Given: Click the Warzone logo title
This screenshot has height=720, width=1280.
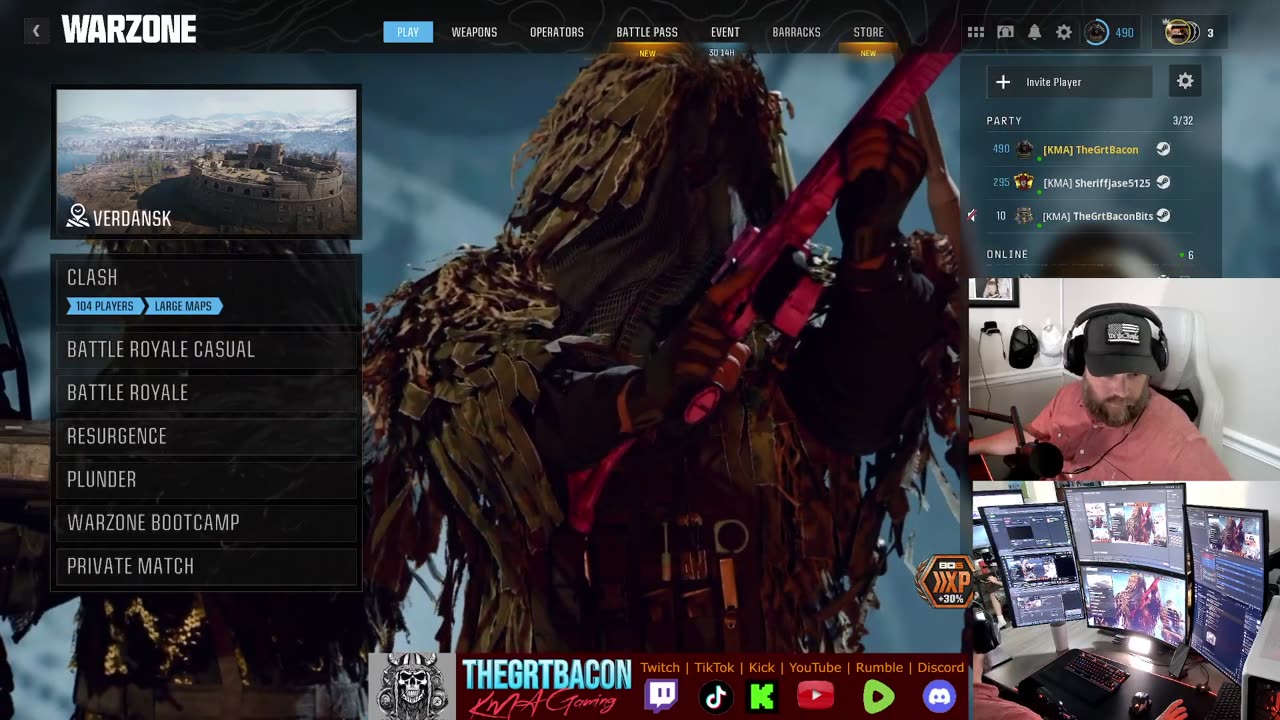Looking at the screenshot, I should 129,31.
